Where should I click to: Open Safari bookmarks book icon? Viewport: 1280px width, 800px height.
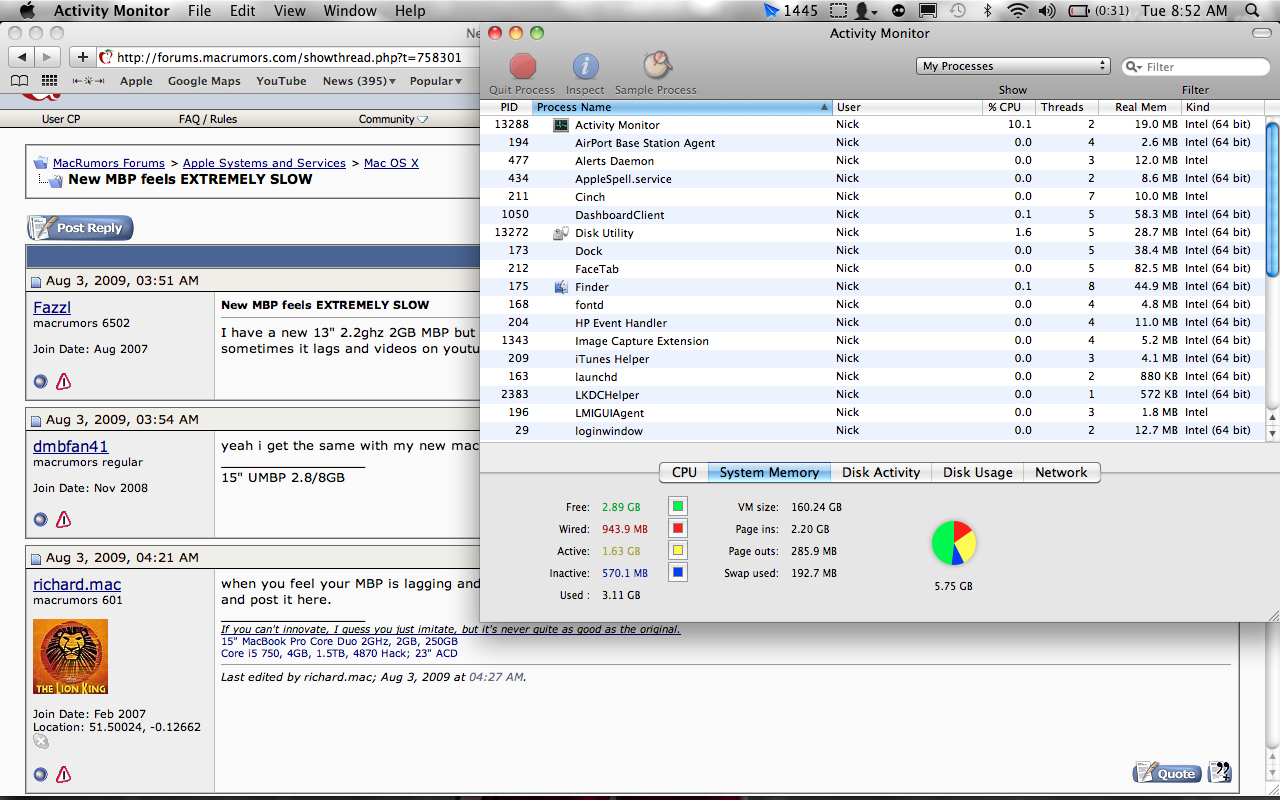click(19, 81)
